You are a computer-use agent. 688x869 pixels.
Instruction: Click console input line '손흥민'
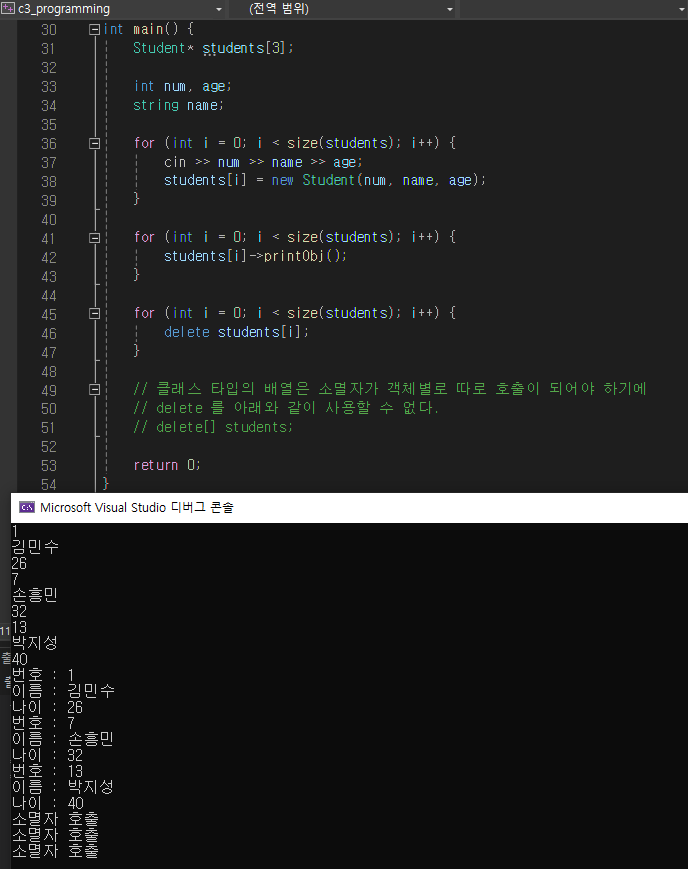coord(35,595)
